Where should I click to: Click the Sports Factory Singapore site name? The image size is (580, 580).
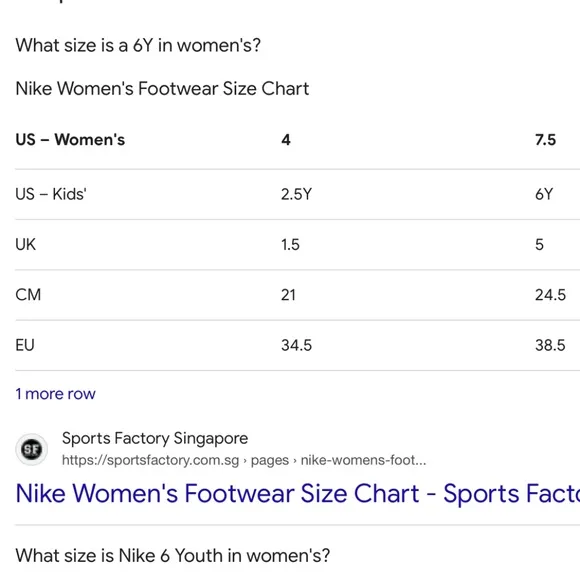click(x=155, y=438)
